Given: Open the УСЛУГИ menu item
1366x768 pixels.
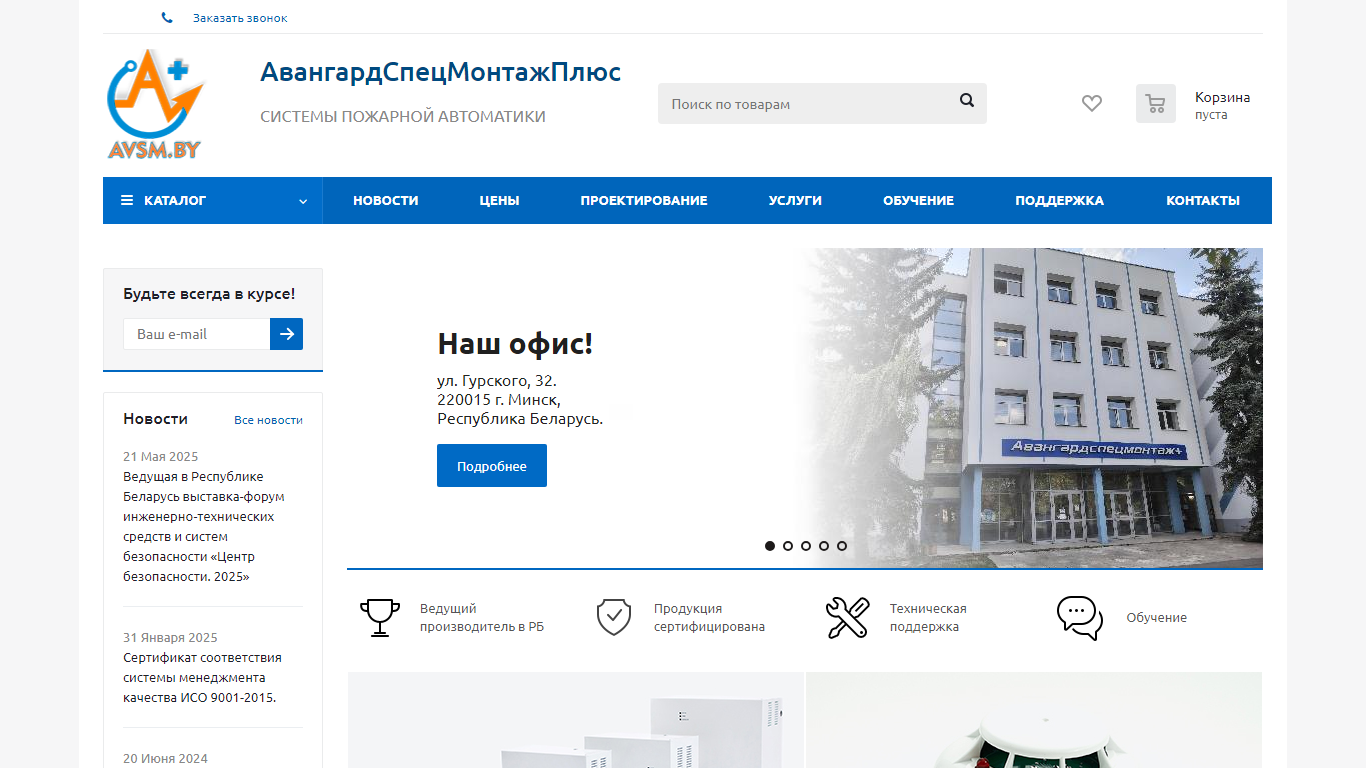Looking at the screenshot, I should (795, 200).
